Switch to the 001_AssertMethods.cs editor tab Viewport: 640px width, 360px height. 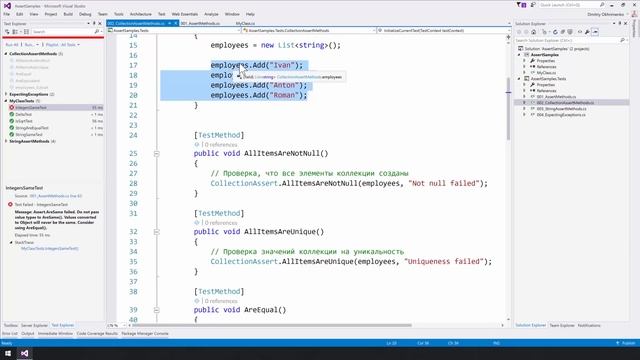pos(200,23)
